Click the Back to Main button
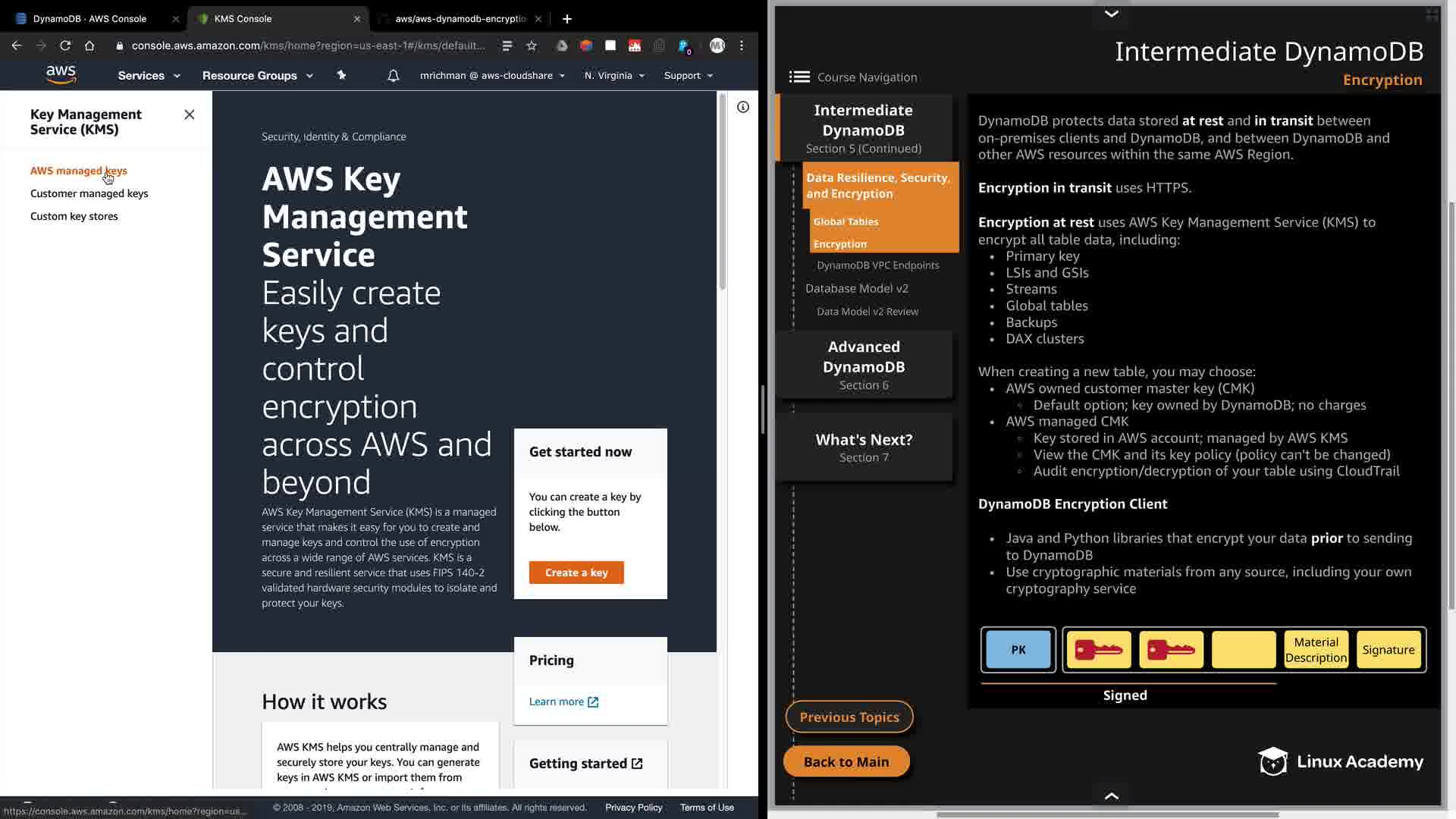Image resolution: width=1456 pixels, height=819 pixels. pos(846,761)
